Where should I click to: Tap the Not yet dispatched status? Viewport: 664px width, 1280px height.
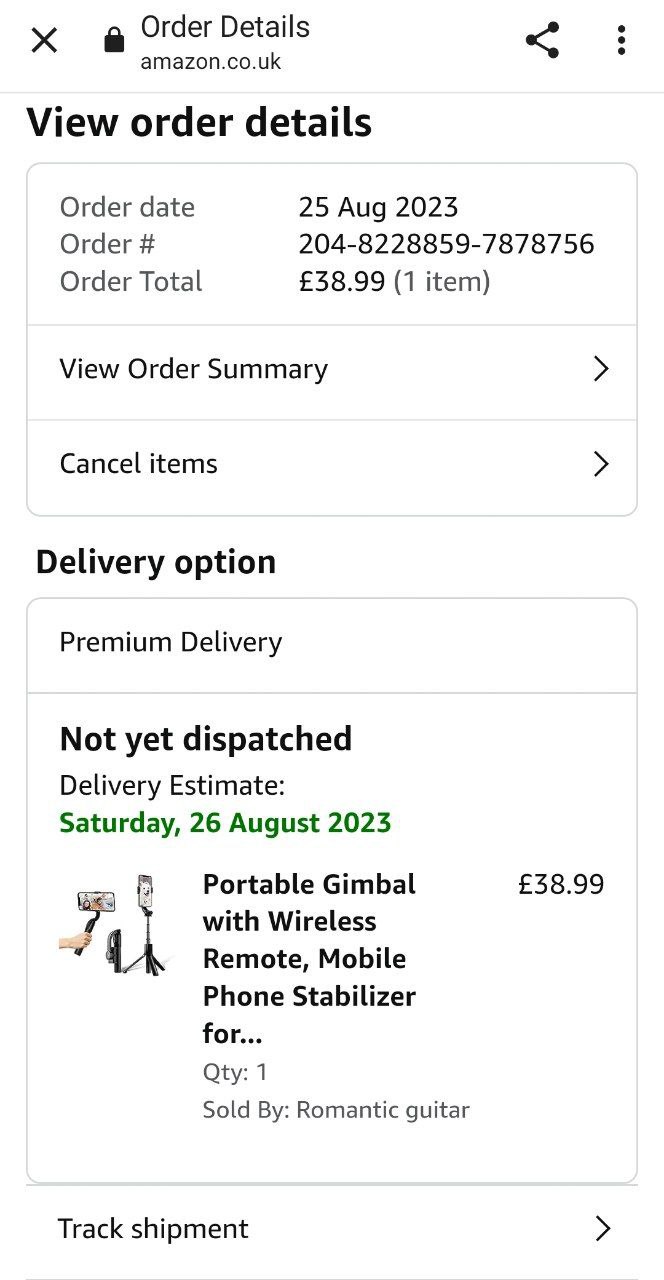[206, 739]
